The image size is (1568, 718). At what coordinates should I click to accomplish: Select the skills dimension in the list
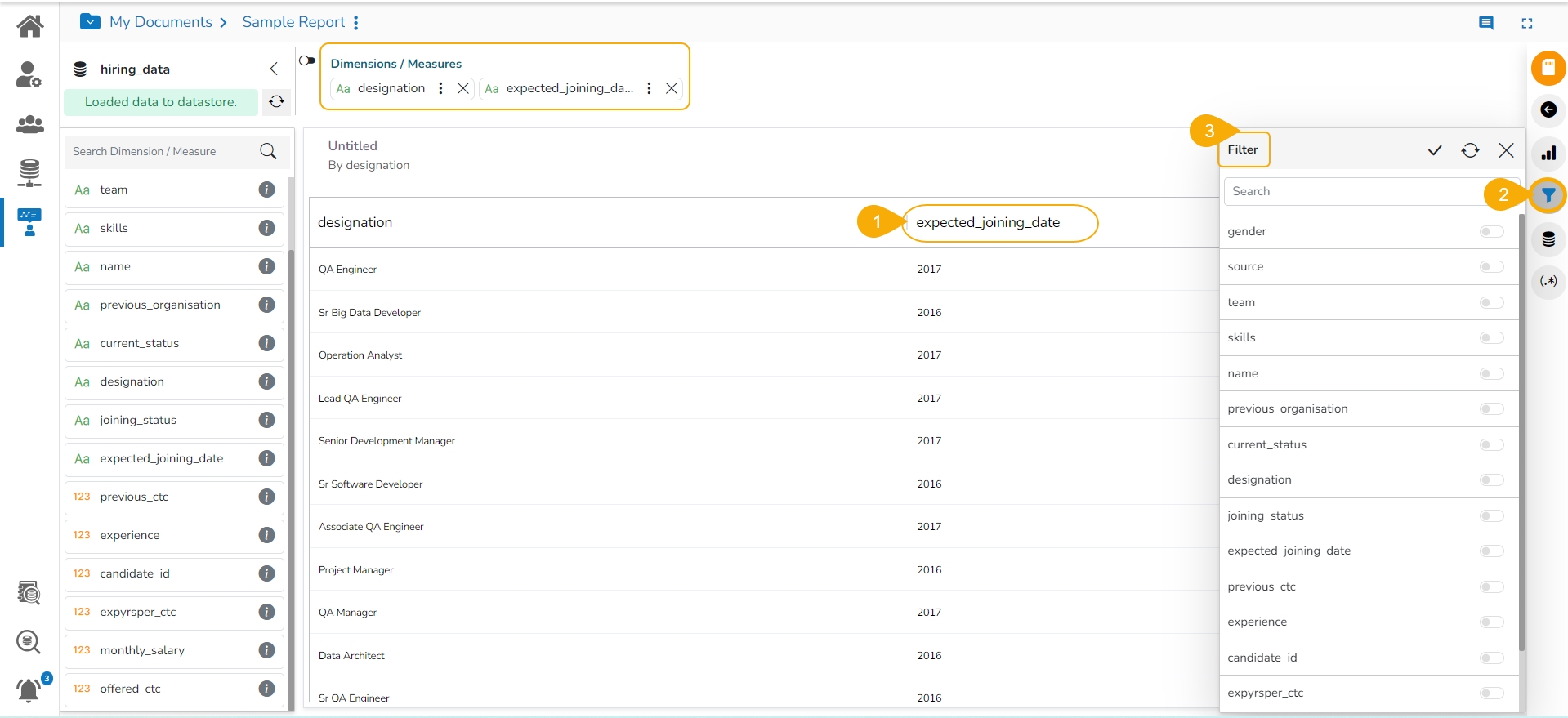114,228
